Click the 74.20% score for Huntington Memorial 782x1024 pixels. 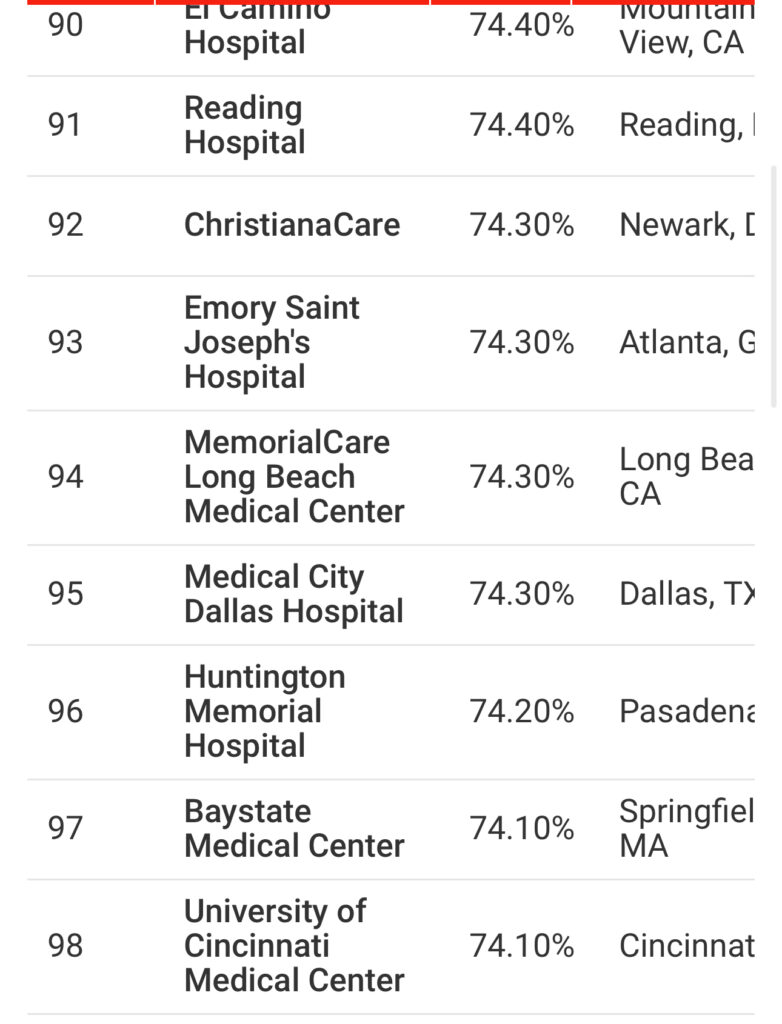(x=522, y=711)
